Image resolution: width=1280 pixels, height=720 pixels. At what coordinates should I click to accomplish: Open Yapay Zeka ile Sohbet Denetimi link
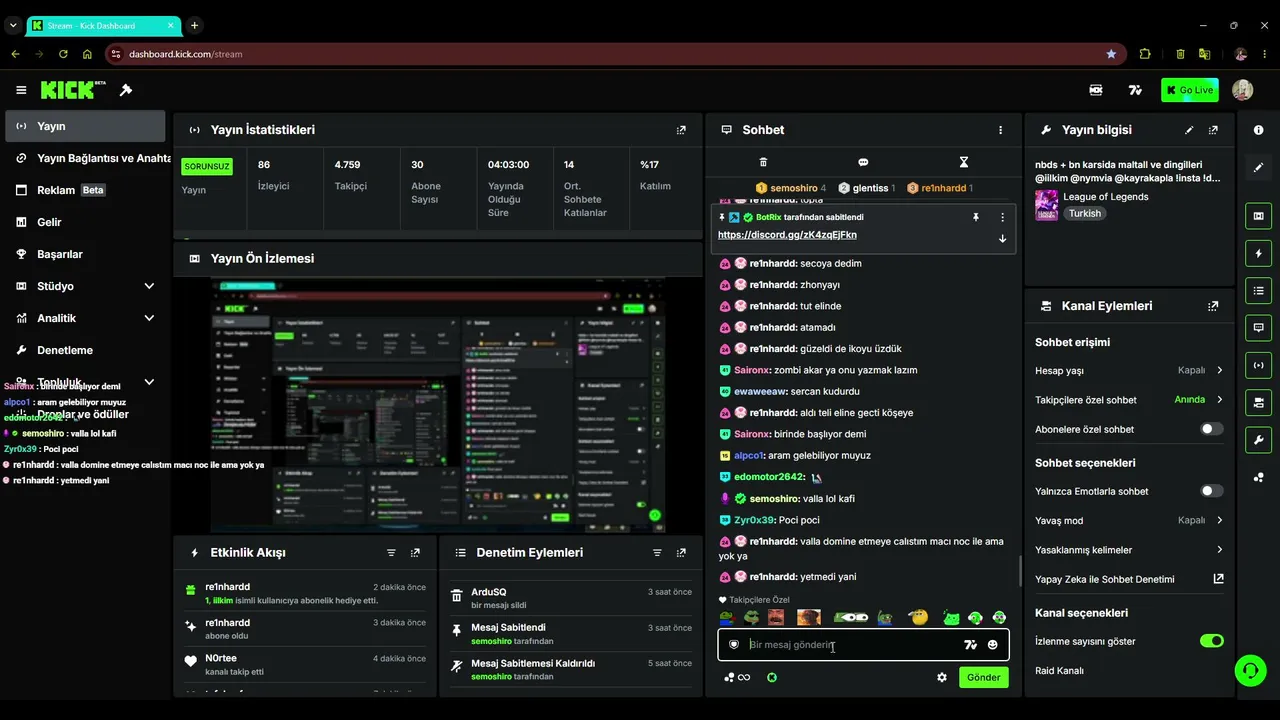click(1129, 579)
